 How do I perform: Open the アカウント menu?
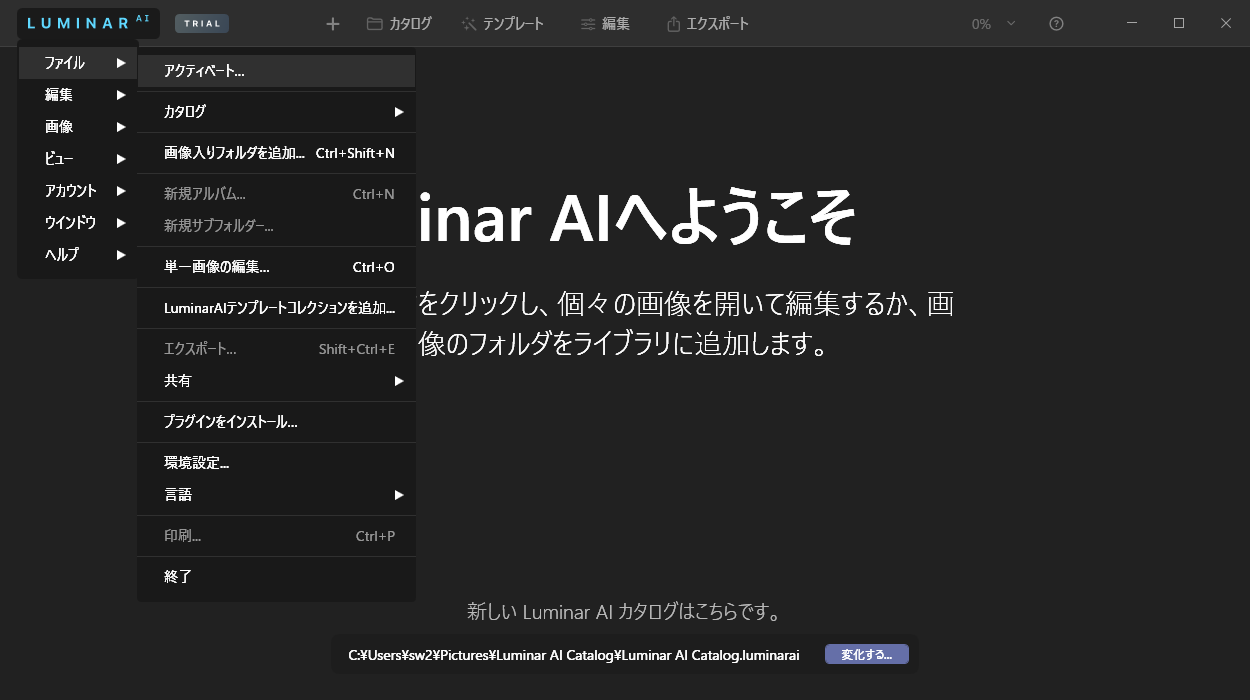coord(78,191)
